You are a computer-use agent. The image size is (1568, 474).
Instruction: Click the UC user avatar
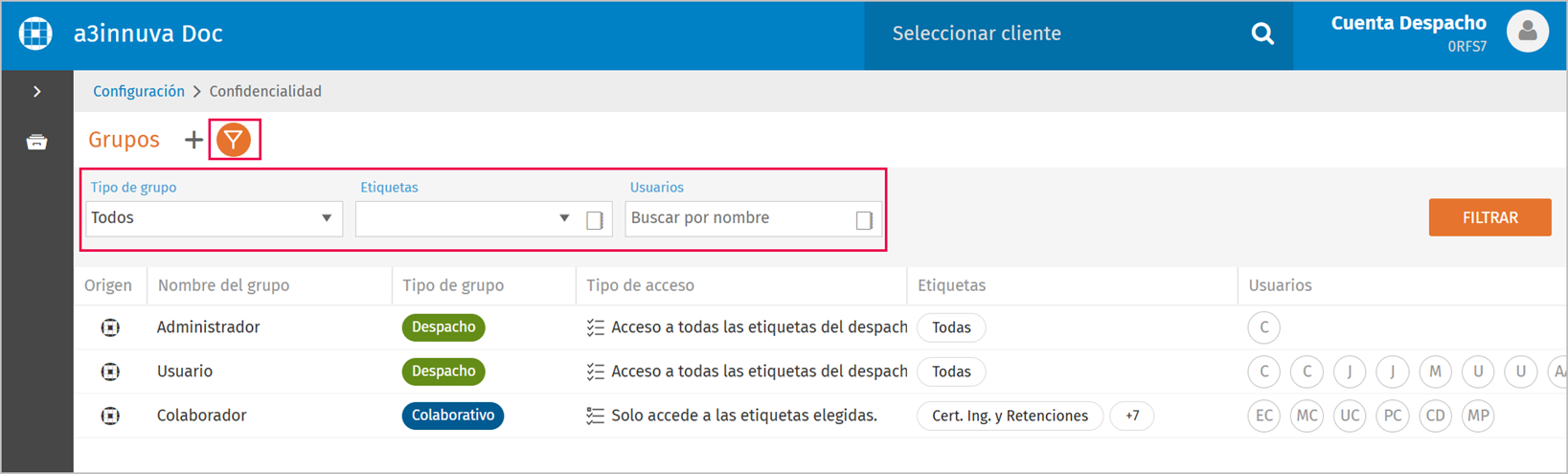point(1350,416)
